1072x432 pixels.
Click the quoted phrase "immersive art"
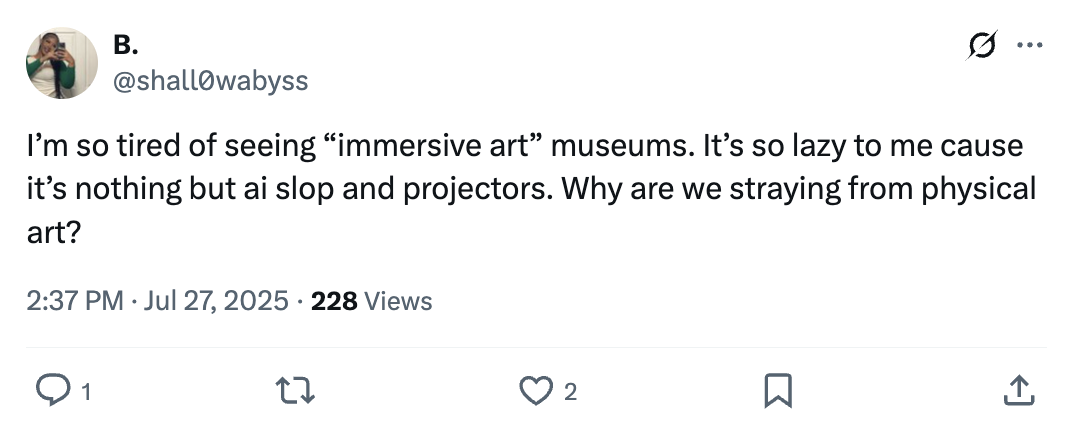pos(434,146)
